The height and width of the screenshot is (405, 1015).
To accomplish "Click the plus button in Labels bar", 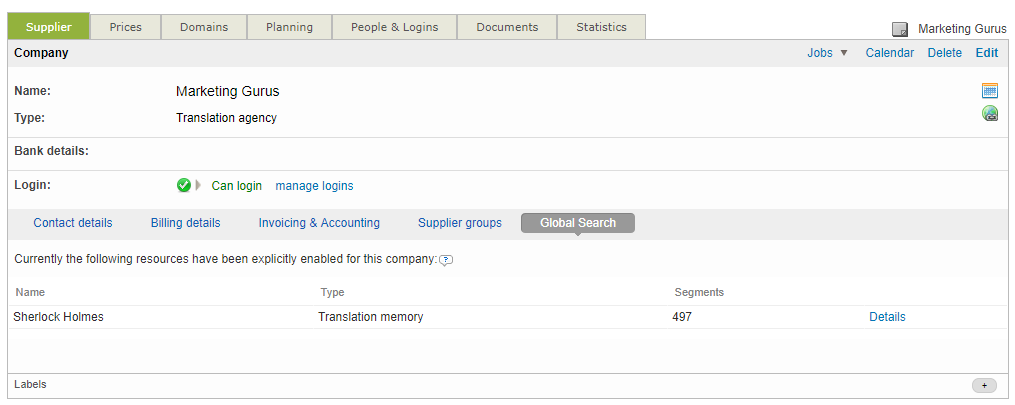I will 984,385.
